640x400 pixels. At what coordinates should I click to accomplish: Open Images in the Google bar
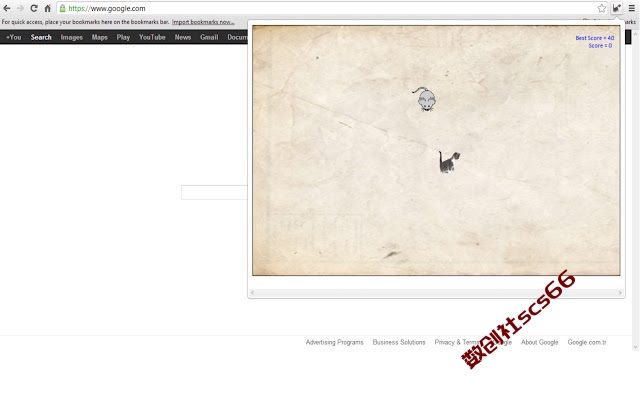click(x=71, y=37)
